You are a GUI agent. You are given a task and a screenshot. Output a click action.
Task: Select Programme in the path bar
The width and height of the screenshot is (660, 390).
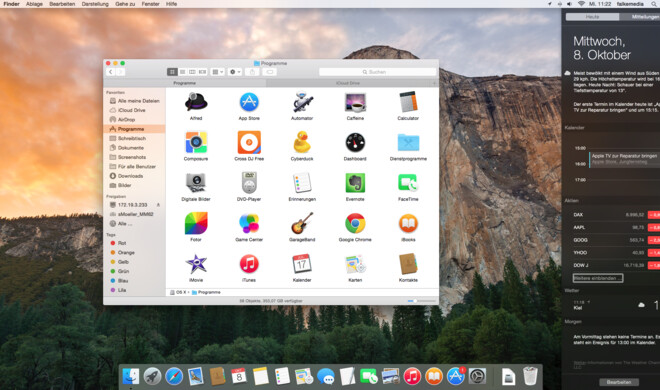[206, 292]
